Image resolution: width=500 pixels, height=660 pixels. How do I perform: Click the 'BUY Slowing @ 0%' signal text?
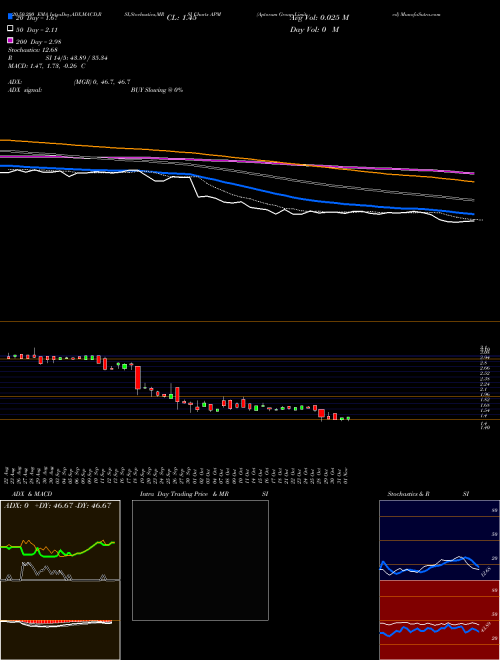(157, 90)
